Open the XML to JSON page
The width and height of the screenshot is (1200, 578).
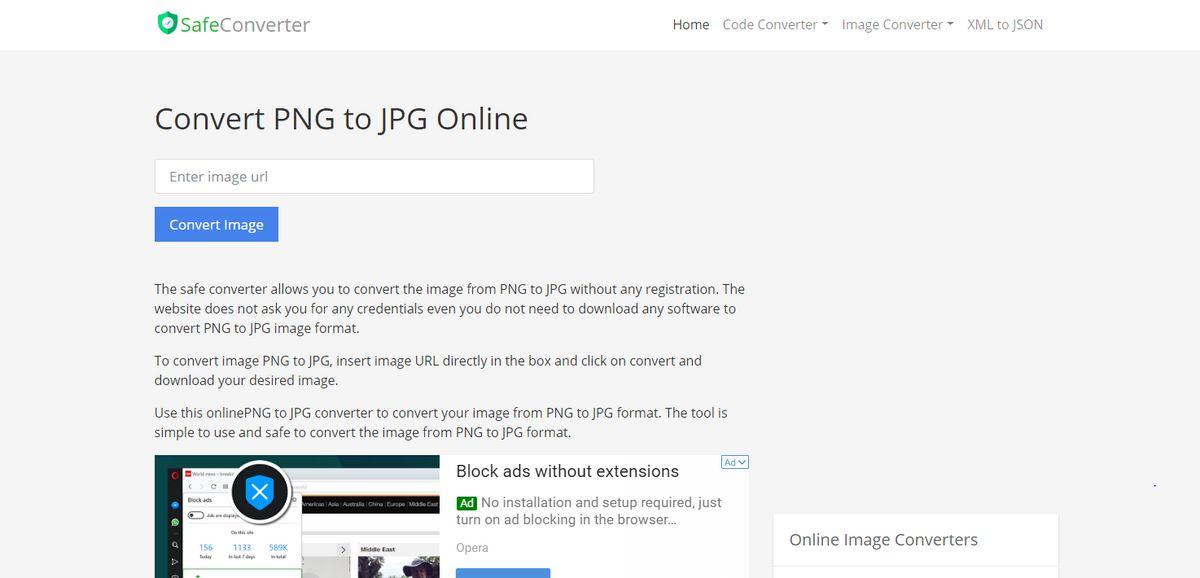click(1004, 25)
